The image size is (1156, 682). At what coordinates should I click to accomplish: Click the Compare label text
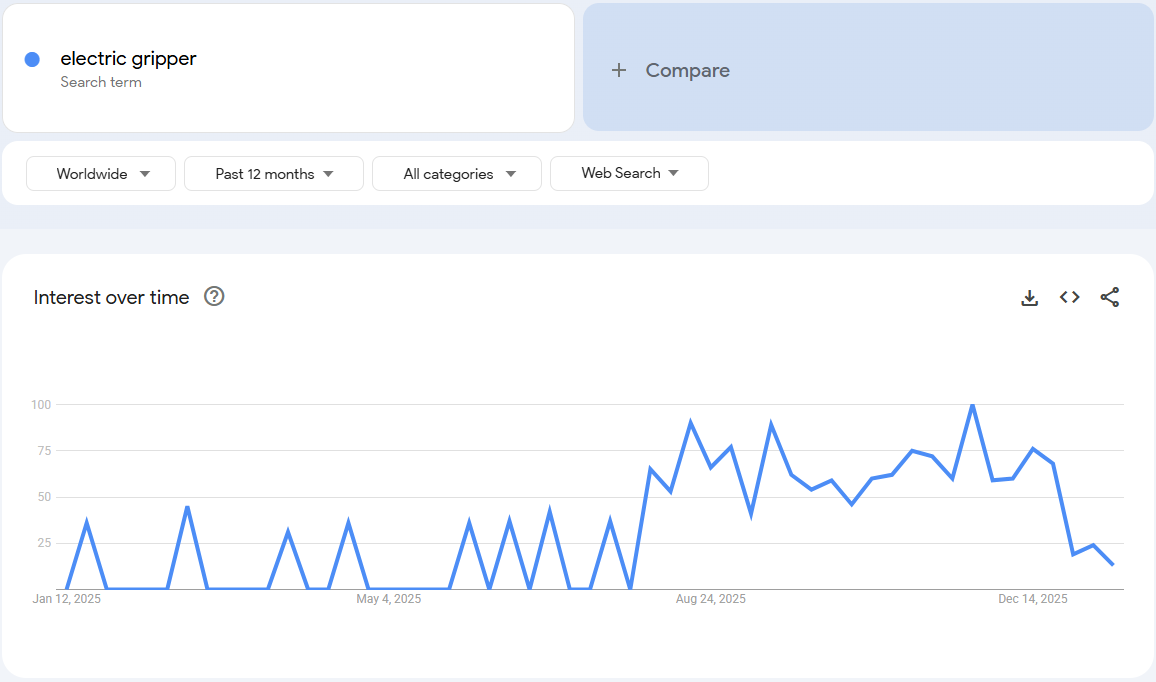[x=687, y=70]
